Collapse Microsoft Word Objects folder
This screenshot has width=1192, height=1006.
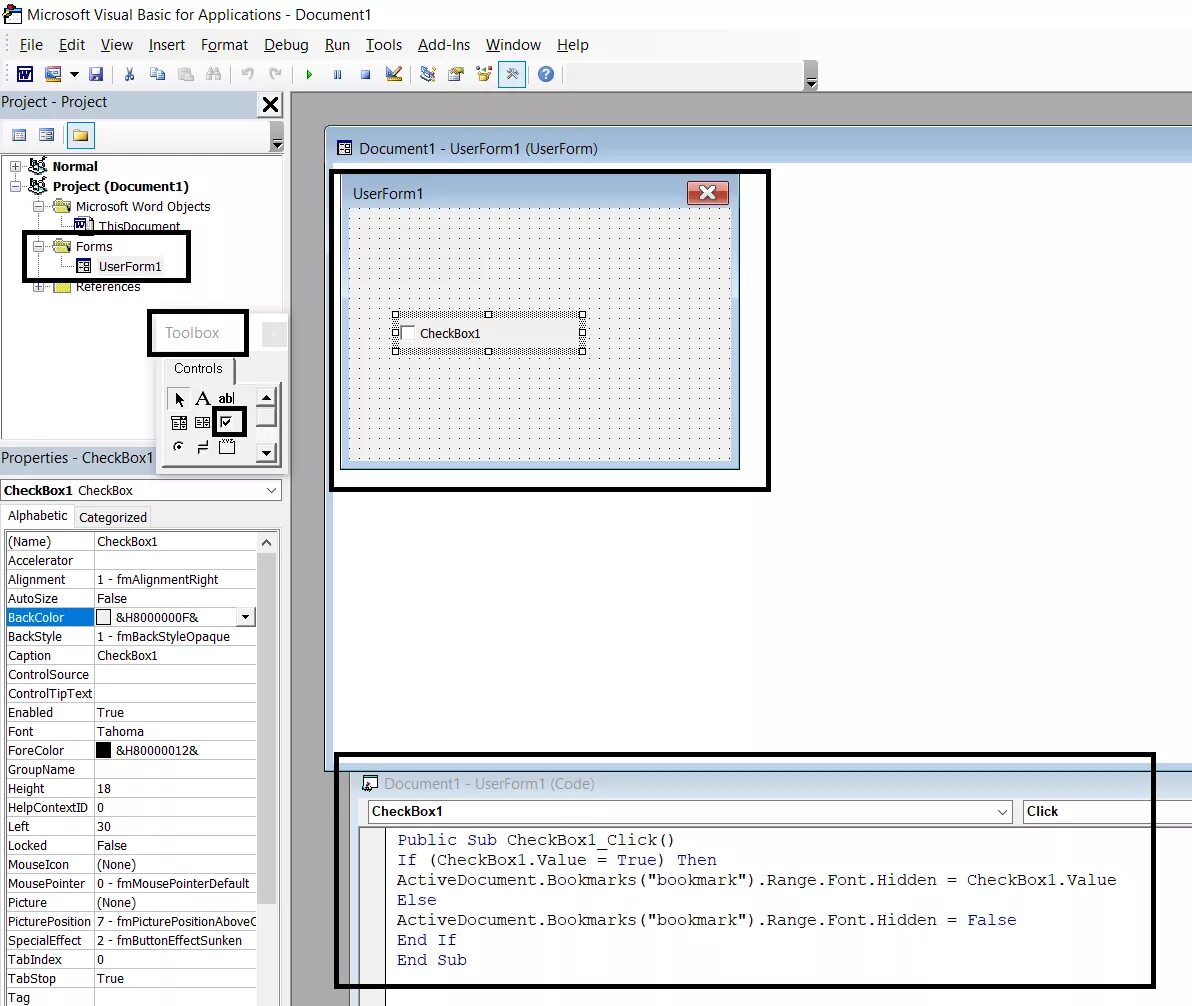[x=38, y=206]
